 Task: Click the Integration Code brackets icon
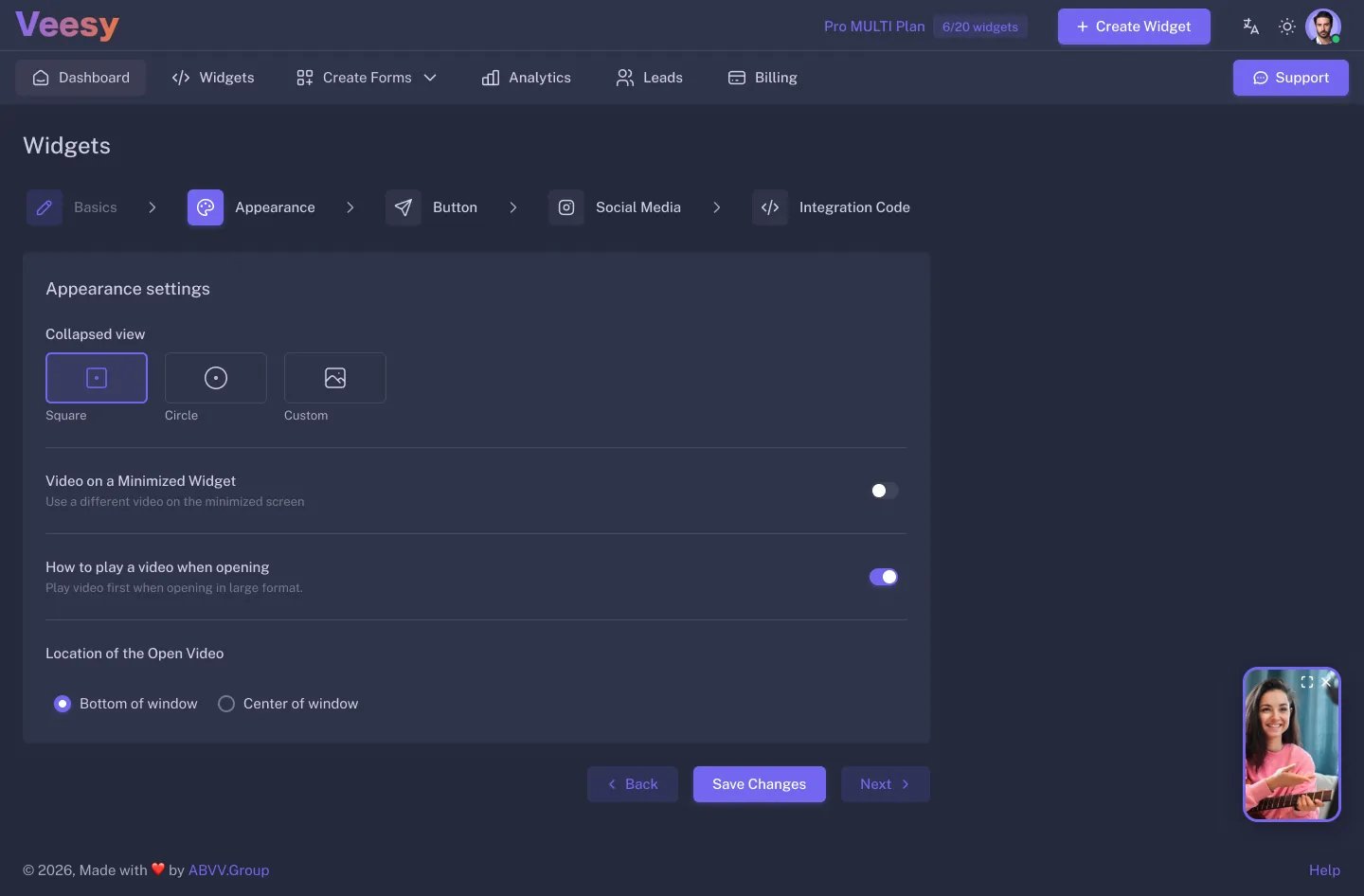pyautogui.click(x=770, y=207)
